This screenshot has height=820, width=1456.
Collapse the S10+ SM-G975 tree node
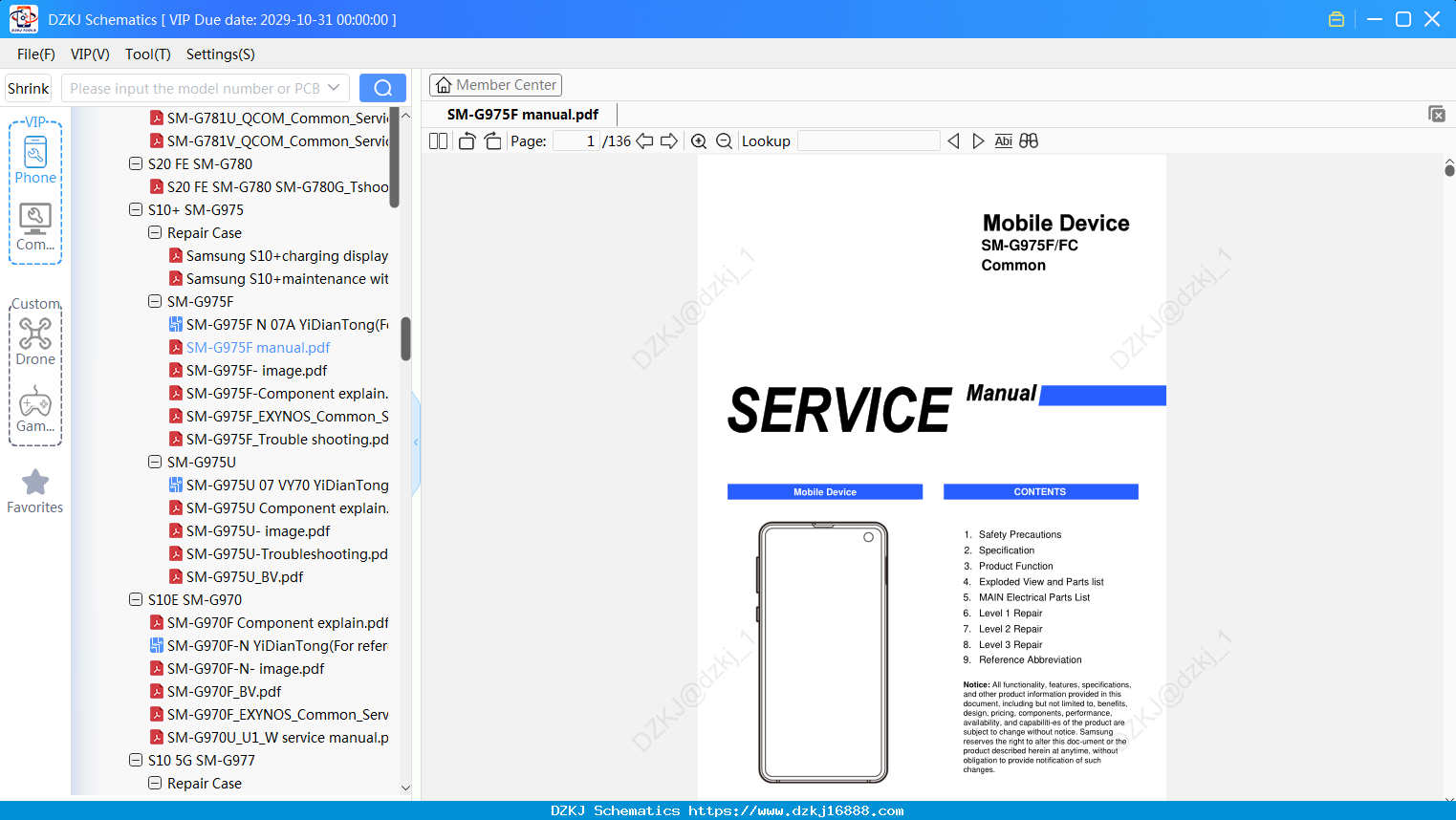[x=136, y=209]
